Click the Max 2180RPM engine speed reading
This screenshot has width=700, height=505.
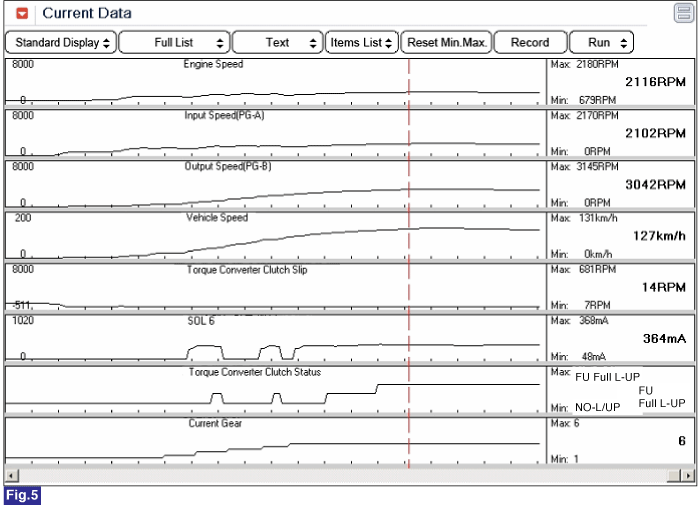point(584,64)
